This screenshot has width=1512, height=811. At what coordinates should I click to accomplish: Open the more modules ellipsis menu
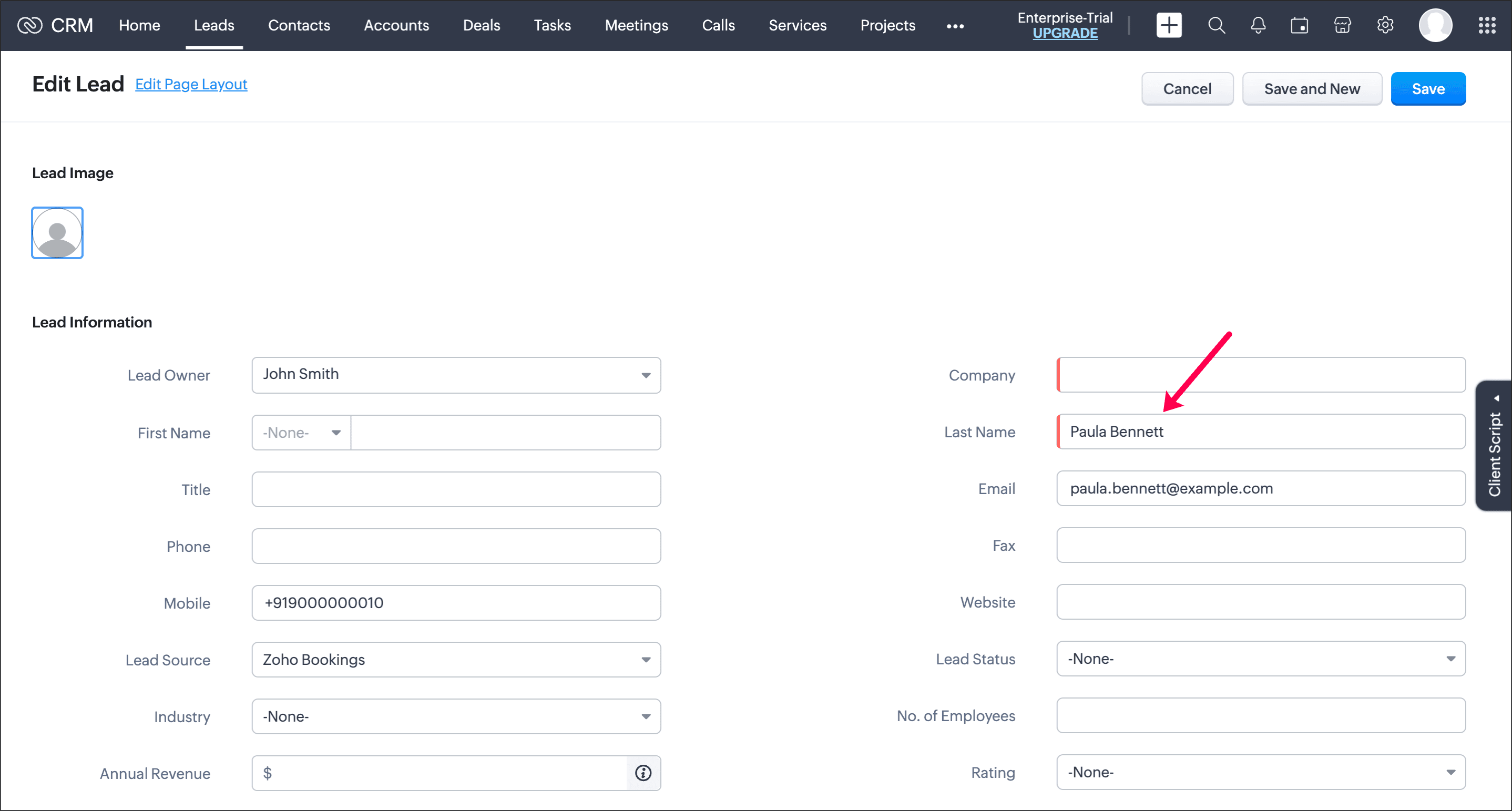954,26
